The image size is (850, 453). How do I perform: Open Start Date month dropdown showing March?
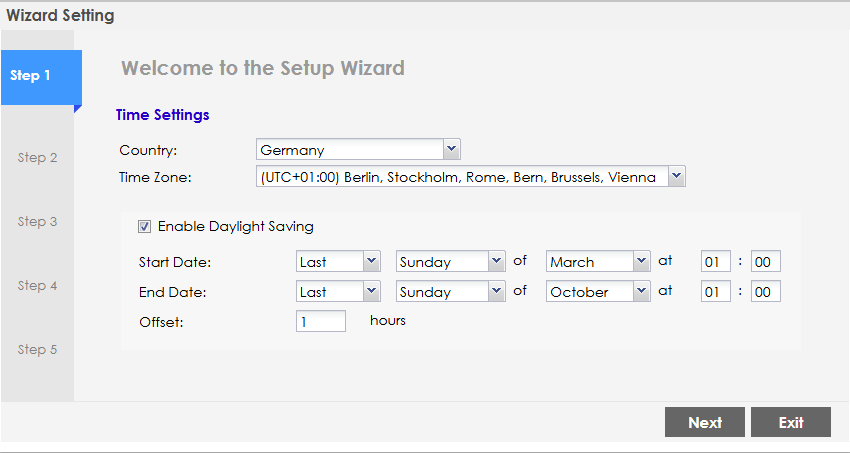[x=598, y=262]
